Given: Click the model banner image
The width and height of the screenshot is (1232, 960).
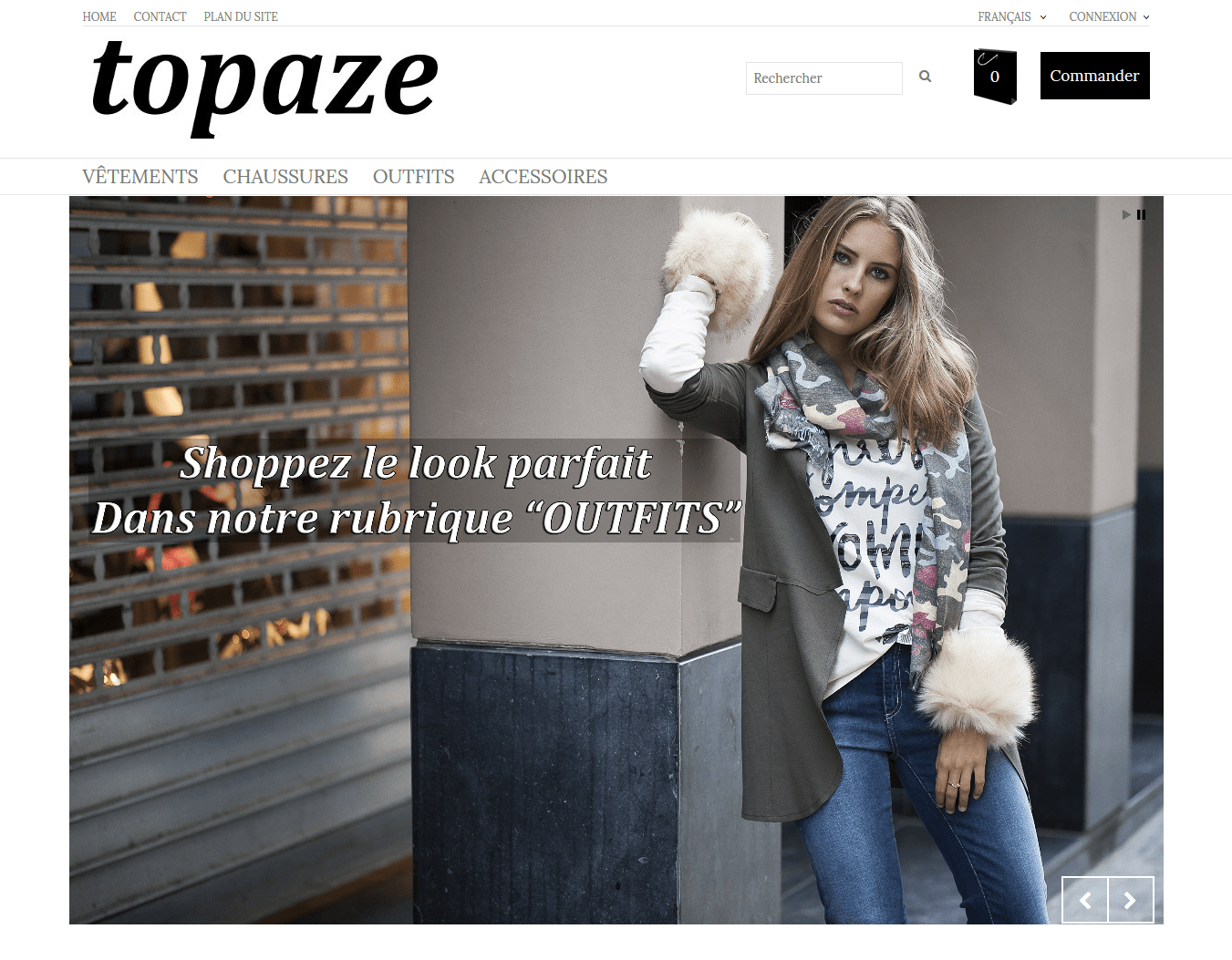Looking at the screenshot, I should coord(616,560).
